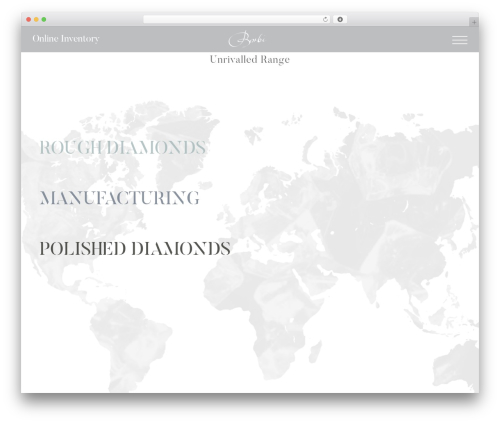Open the Online Inventory link
The height and width of the screenshot is (423, 500).
[66, 39]
